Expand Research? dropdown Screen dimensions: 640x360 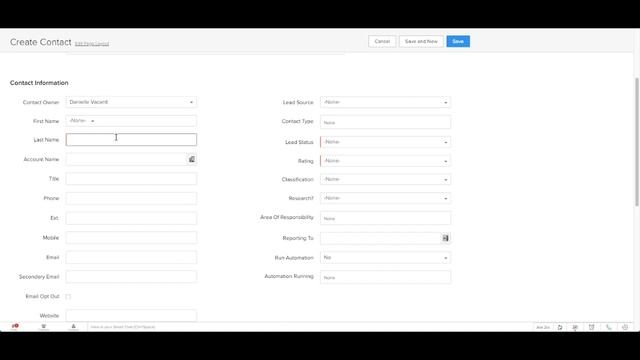[385, 198]
